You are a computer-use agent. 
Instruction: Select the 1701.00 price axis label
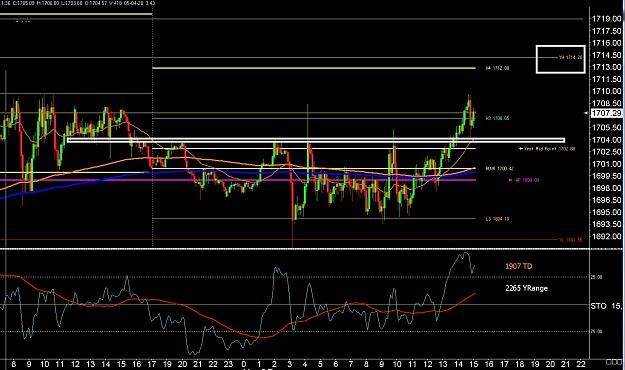pos(606,164)
